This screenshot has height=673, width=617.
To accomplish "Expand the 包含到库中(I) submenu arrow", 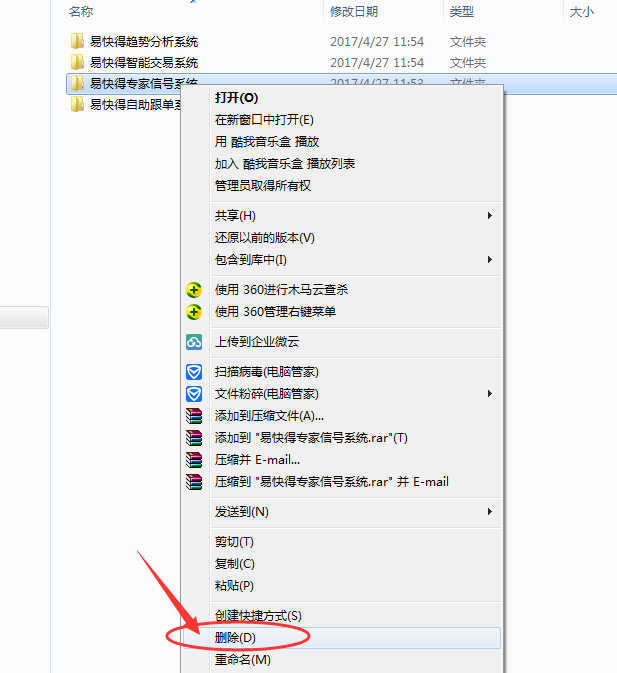I will coord(490,260).
